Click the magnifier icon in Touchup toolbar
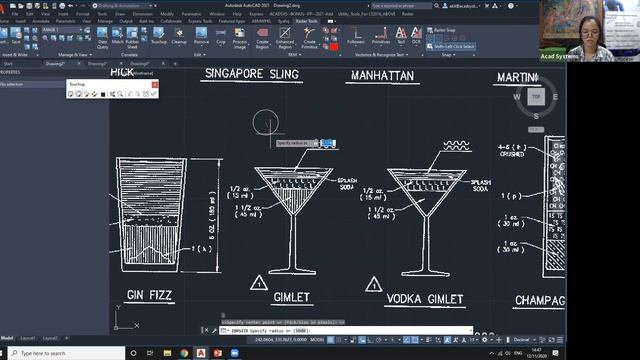The width and height of the screenshot is (640, 360). (120, 94)
